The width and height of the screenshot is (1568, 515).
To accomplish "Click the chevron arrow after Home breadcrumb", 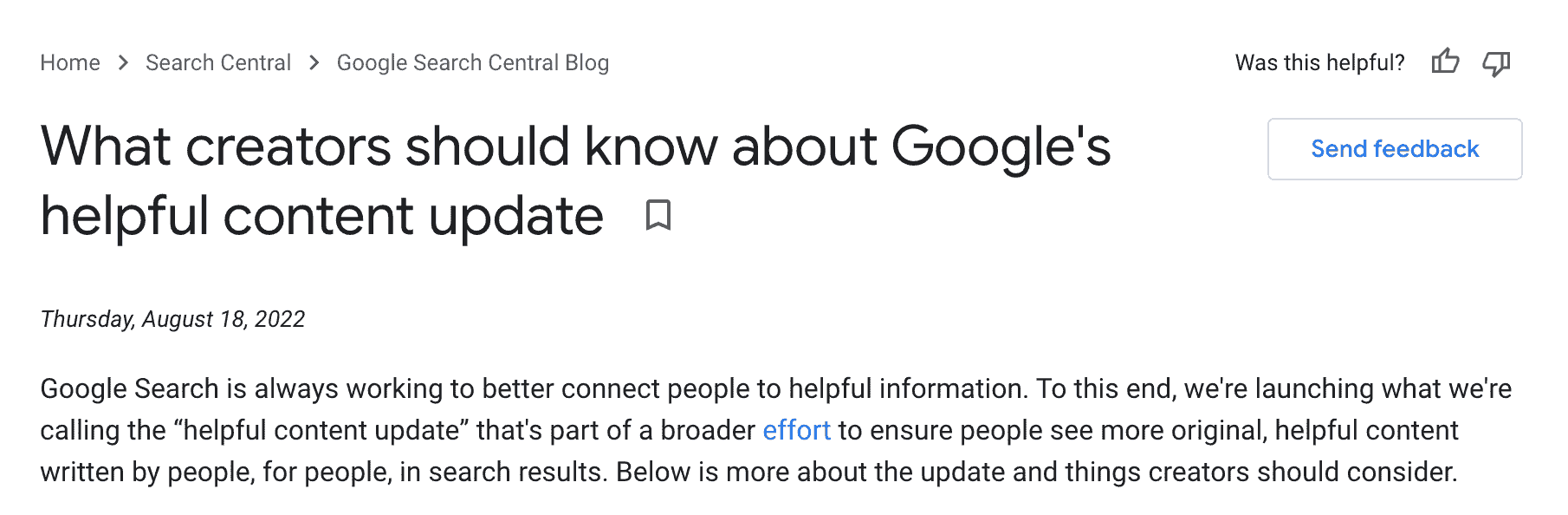I will point(123,62).
